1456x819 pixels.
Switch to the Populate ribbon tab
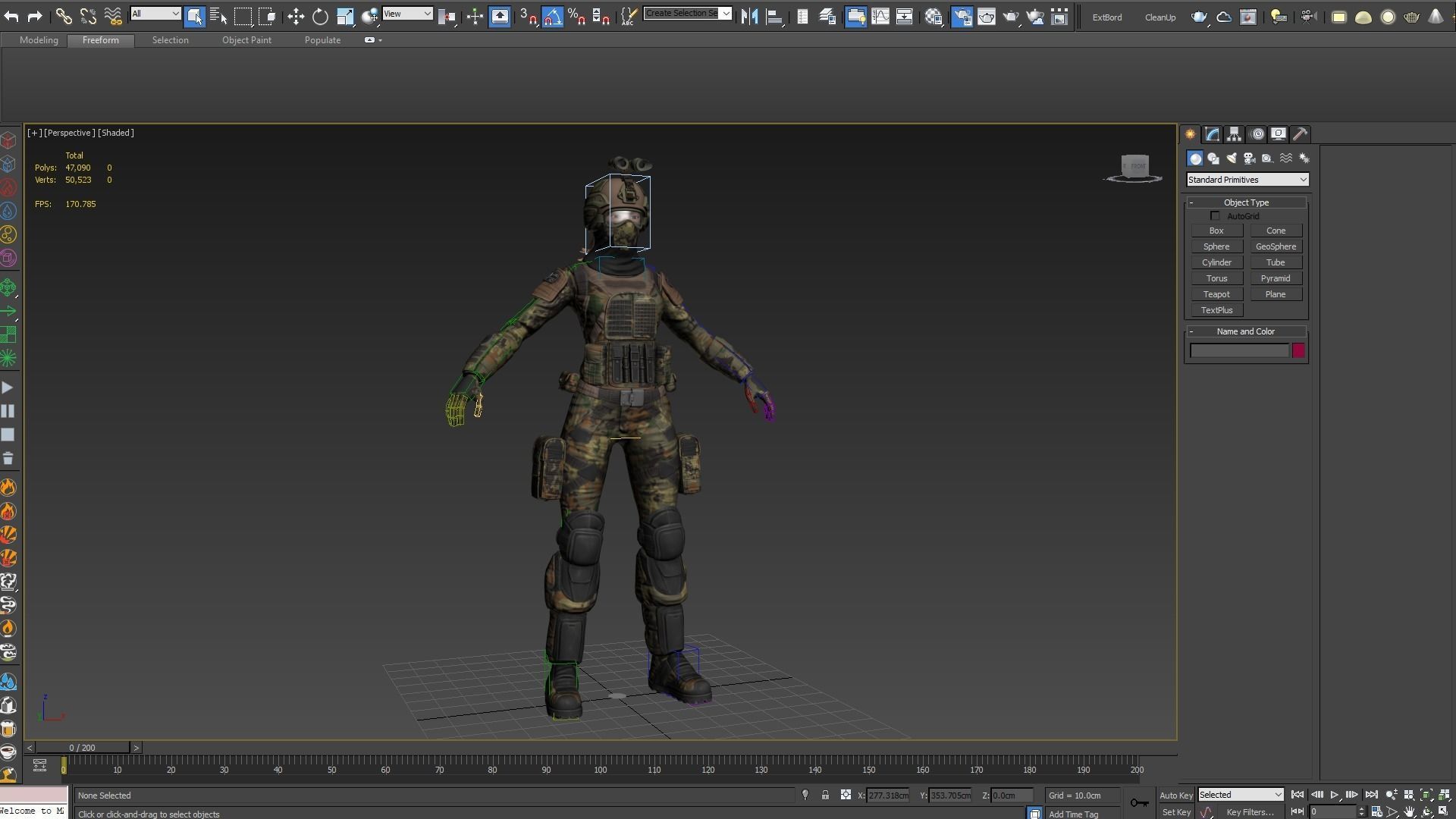tap(322, 40)
